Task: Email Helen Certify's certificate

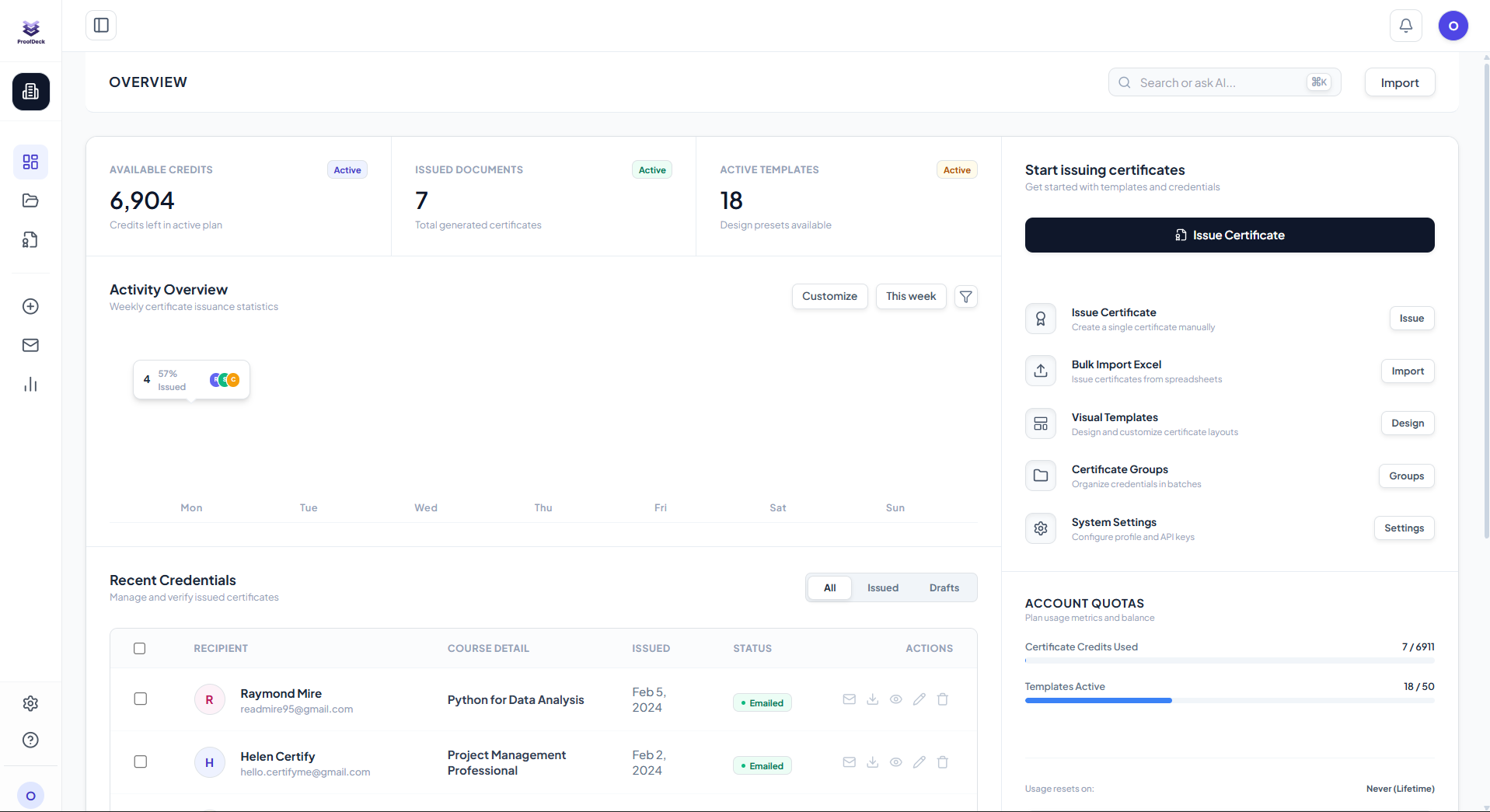Action: pos(850,762)
